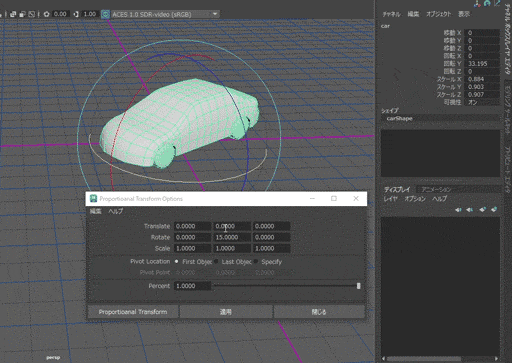This screenshot has height=363, width=512.
Task: Click スケール Y value 0.903
Action: [482, 87]
